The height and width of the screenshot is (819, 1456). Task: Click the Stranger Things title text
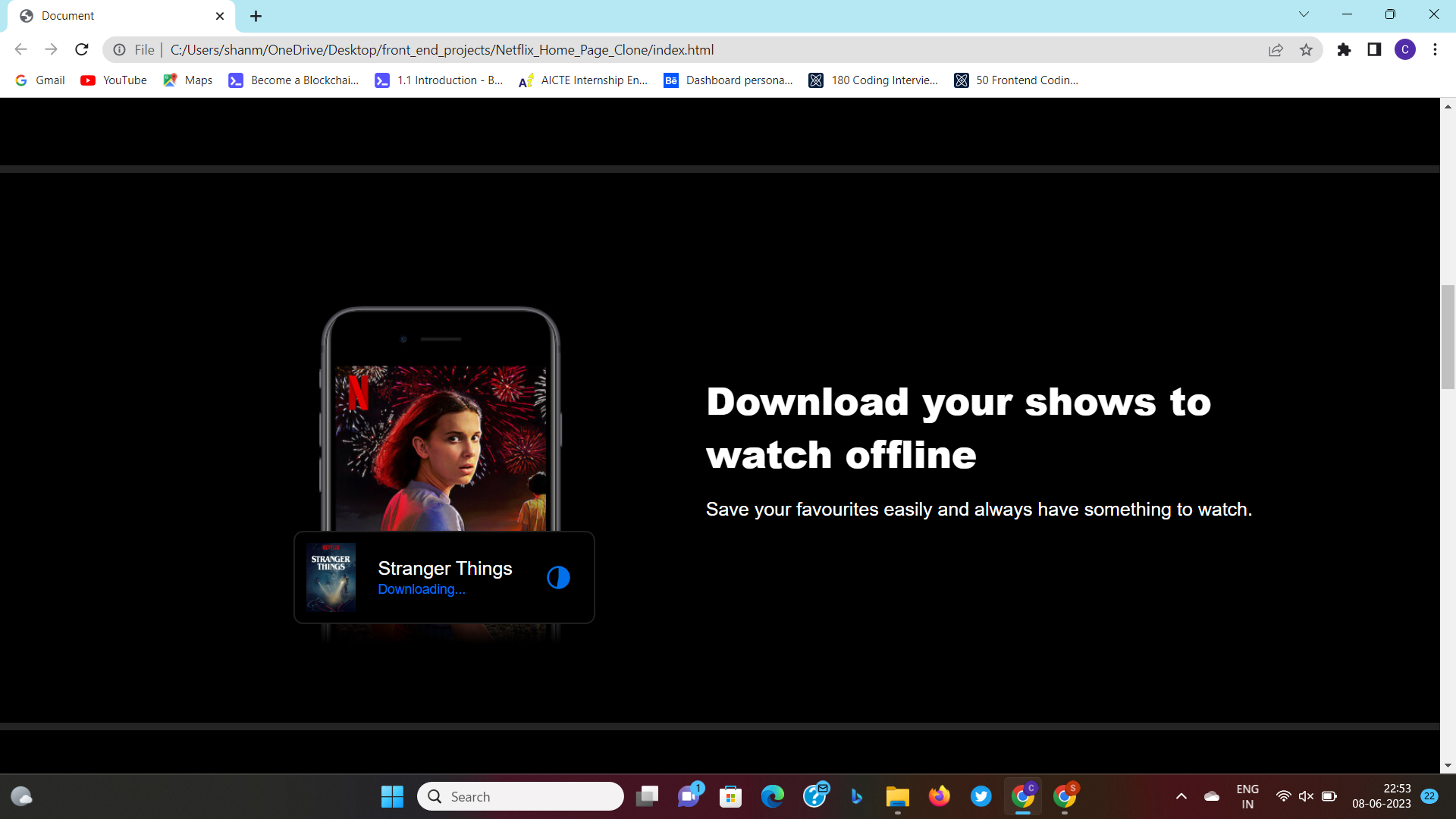tap(445, 568)
